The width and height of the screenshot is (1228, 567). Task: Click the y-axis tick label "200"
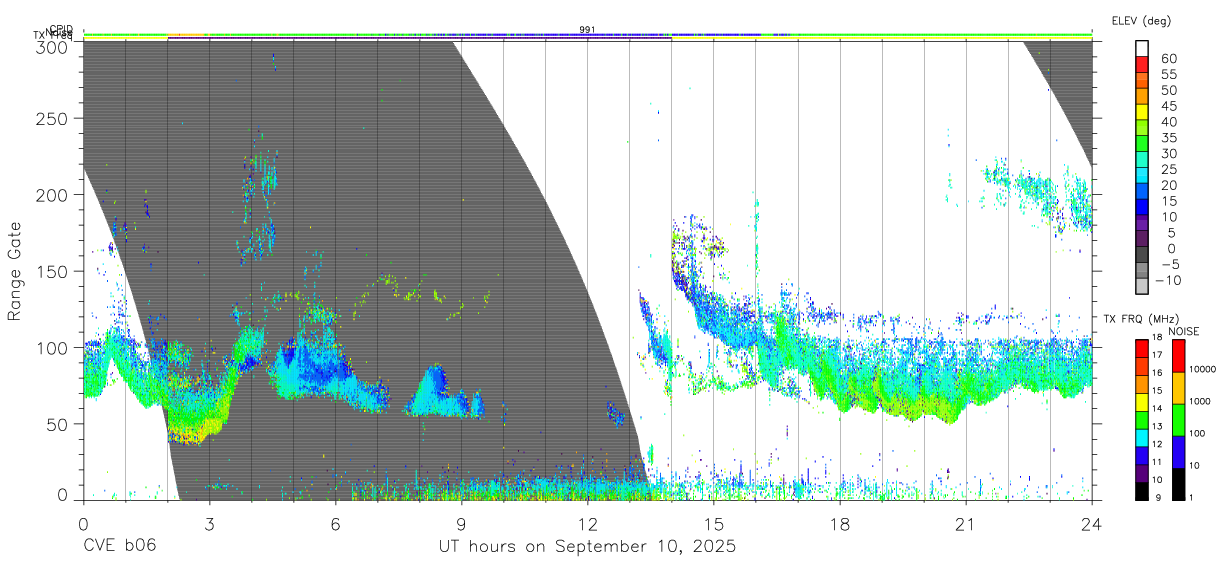point(52,195)
